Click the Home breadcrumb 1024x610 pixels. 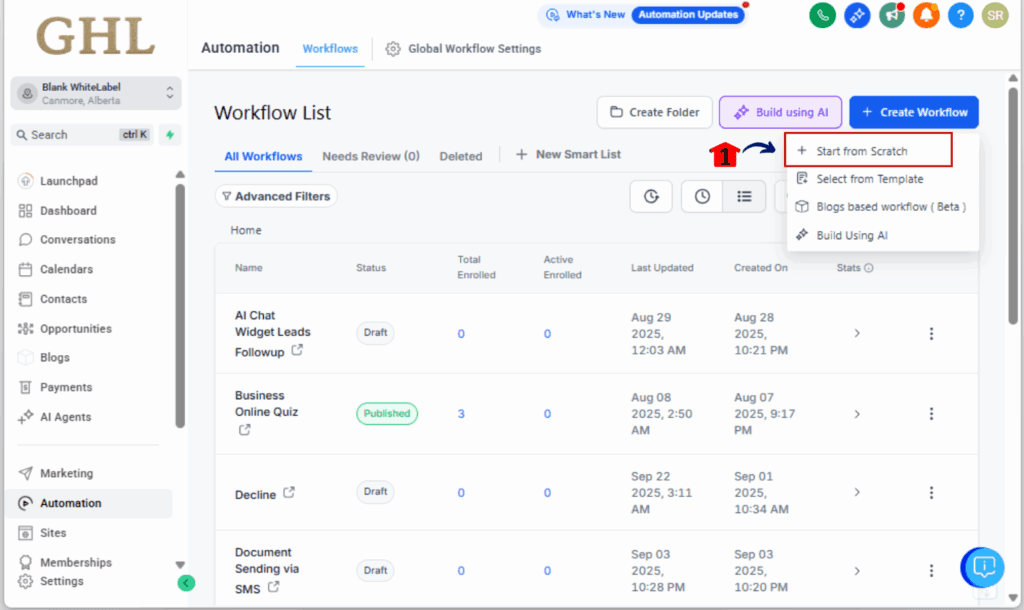[x=246, y=230]
